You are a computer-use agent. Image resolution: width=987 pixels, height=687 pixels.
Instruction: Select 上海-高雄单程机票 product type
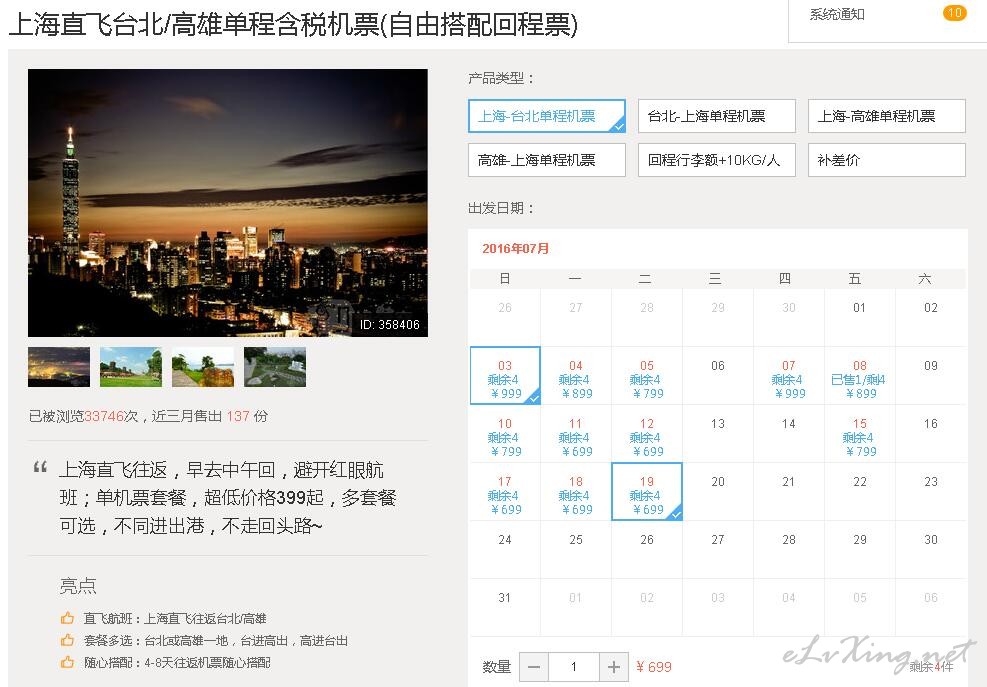887,116
